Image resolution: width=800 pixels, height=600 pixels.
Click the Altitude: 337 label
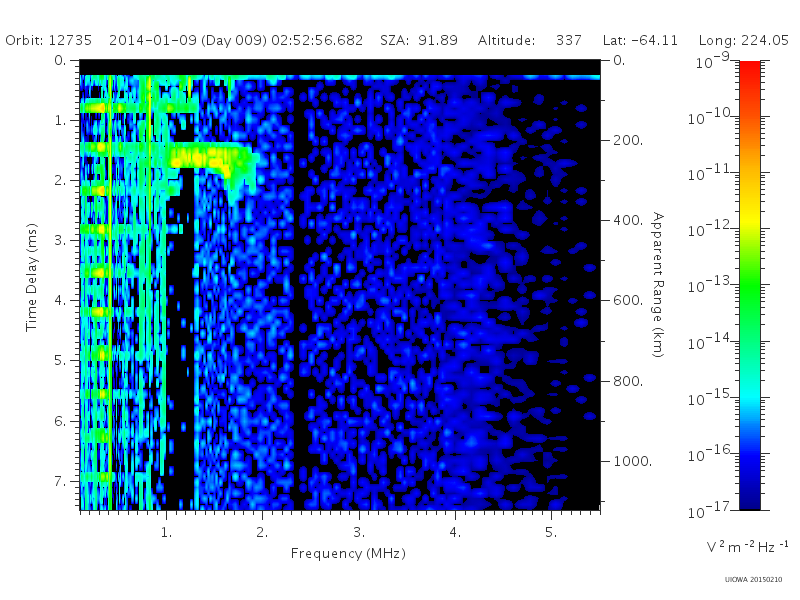[530, 40]
